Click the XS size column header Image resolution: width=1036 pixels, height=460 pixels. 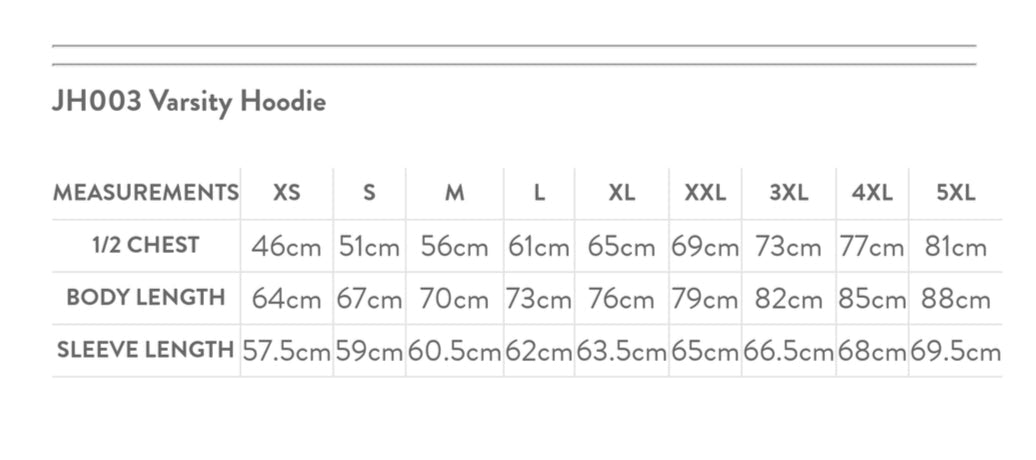coord(287,193)
